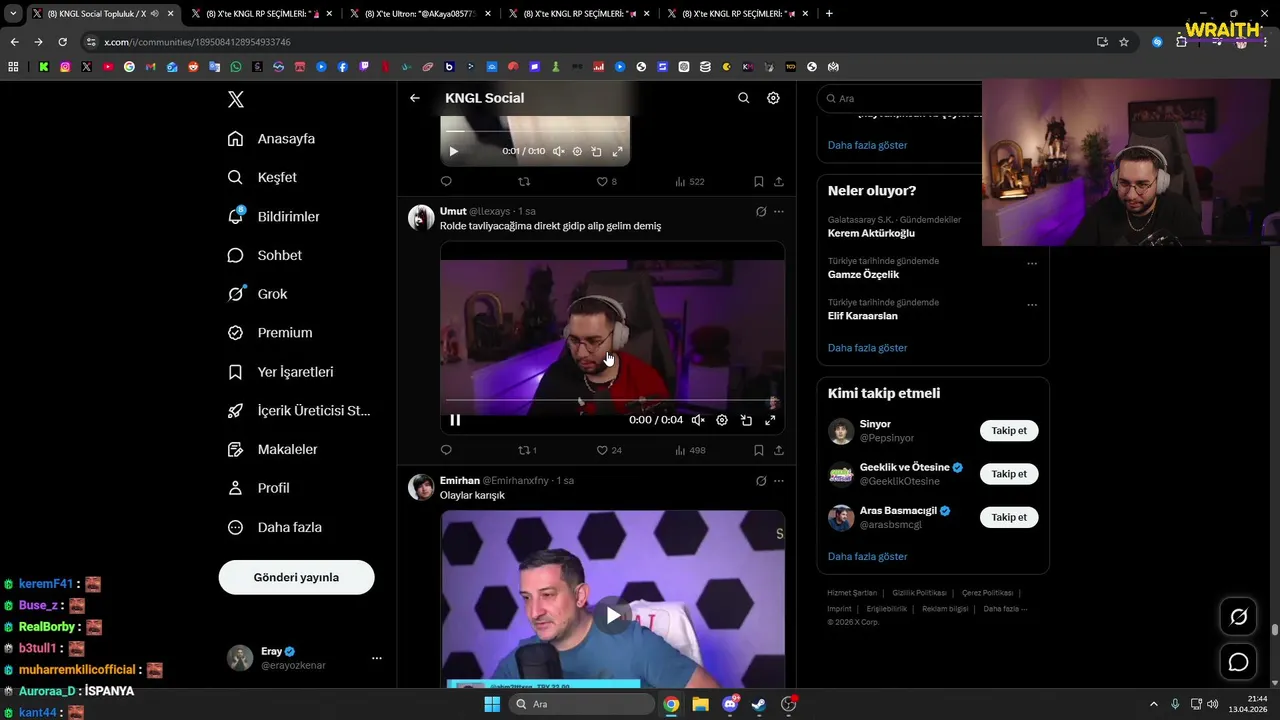Like the top post with 8 likes
1280x720 pixels.
(606, 181)
